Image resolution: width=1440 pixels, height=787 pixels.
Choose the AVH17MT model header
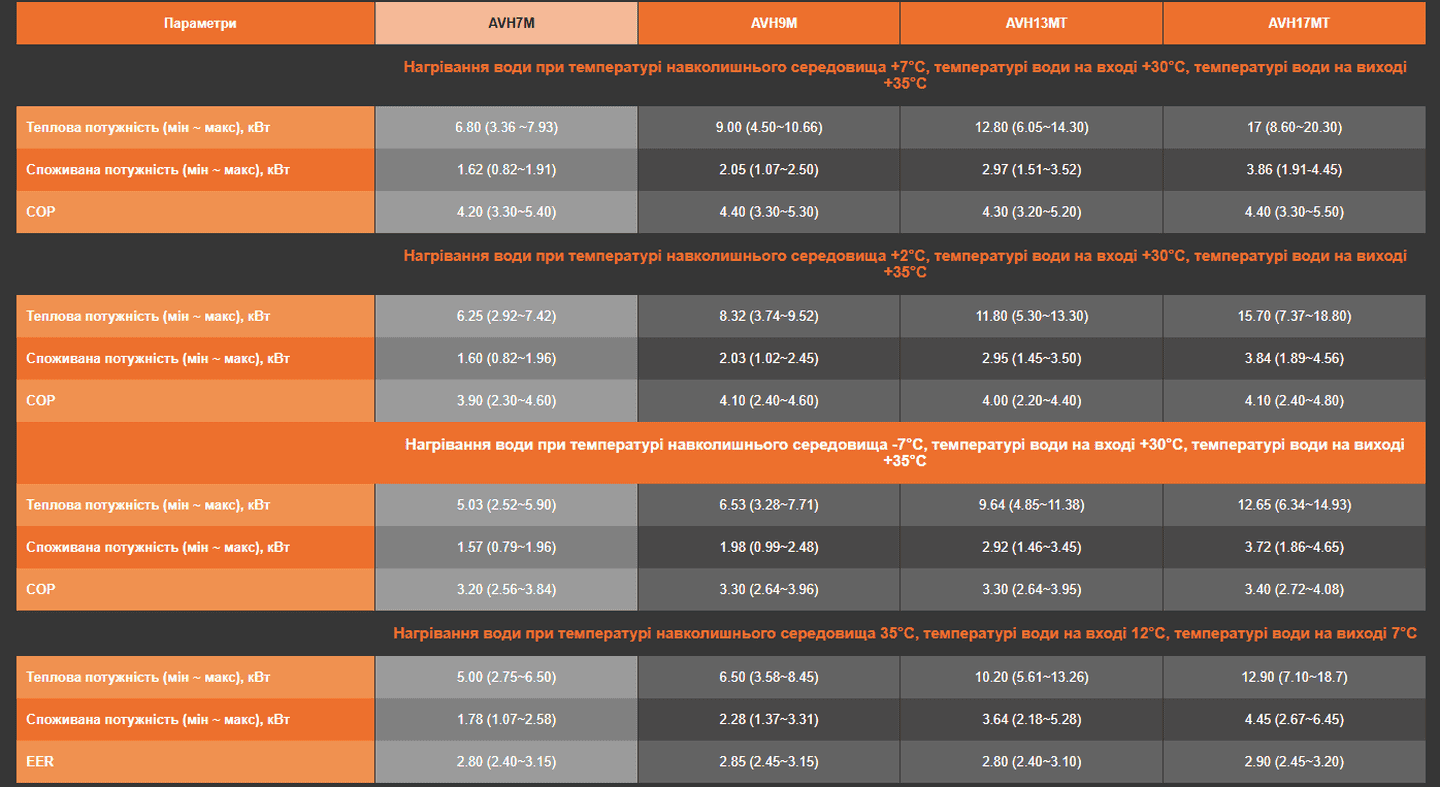coord(1294,23)
